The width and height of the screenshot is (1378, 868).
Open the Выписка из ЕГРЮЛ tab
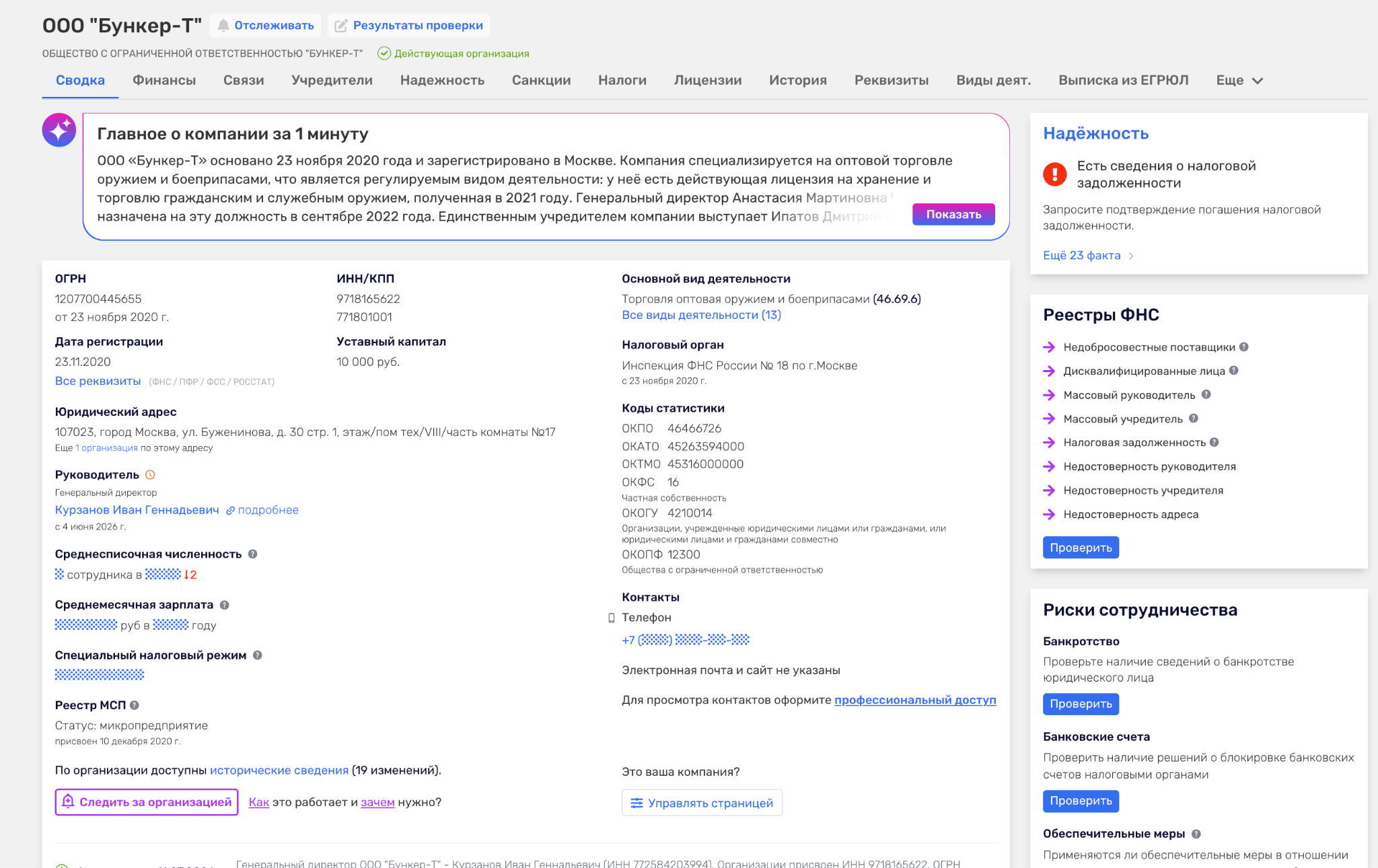[1123, 80]
